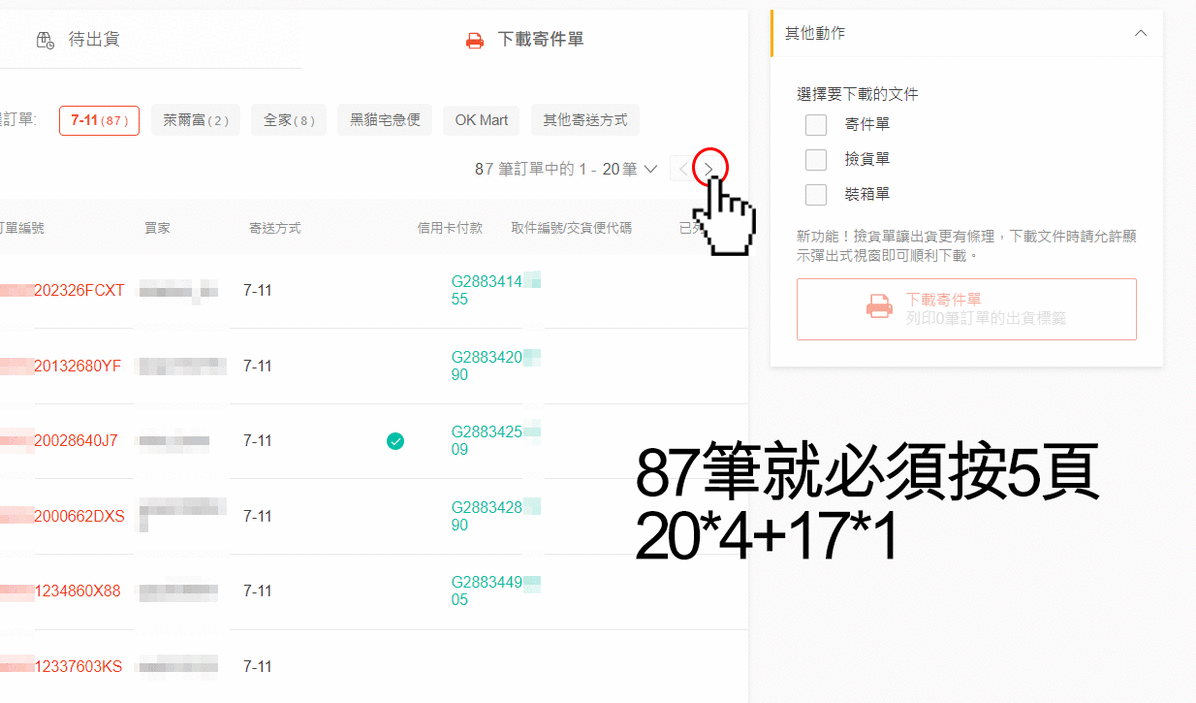Click the red printer icon beside 下載寄件單
This screenshot has height=703, width=1196.
pos(474,40)
